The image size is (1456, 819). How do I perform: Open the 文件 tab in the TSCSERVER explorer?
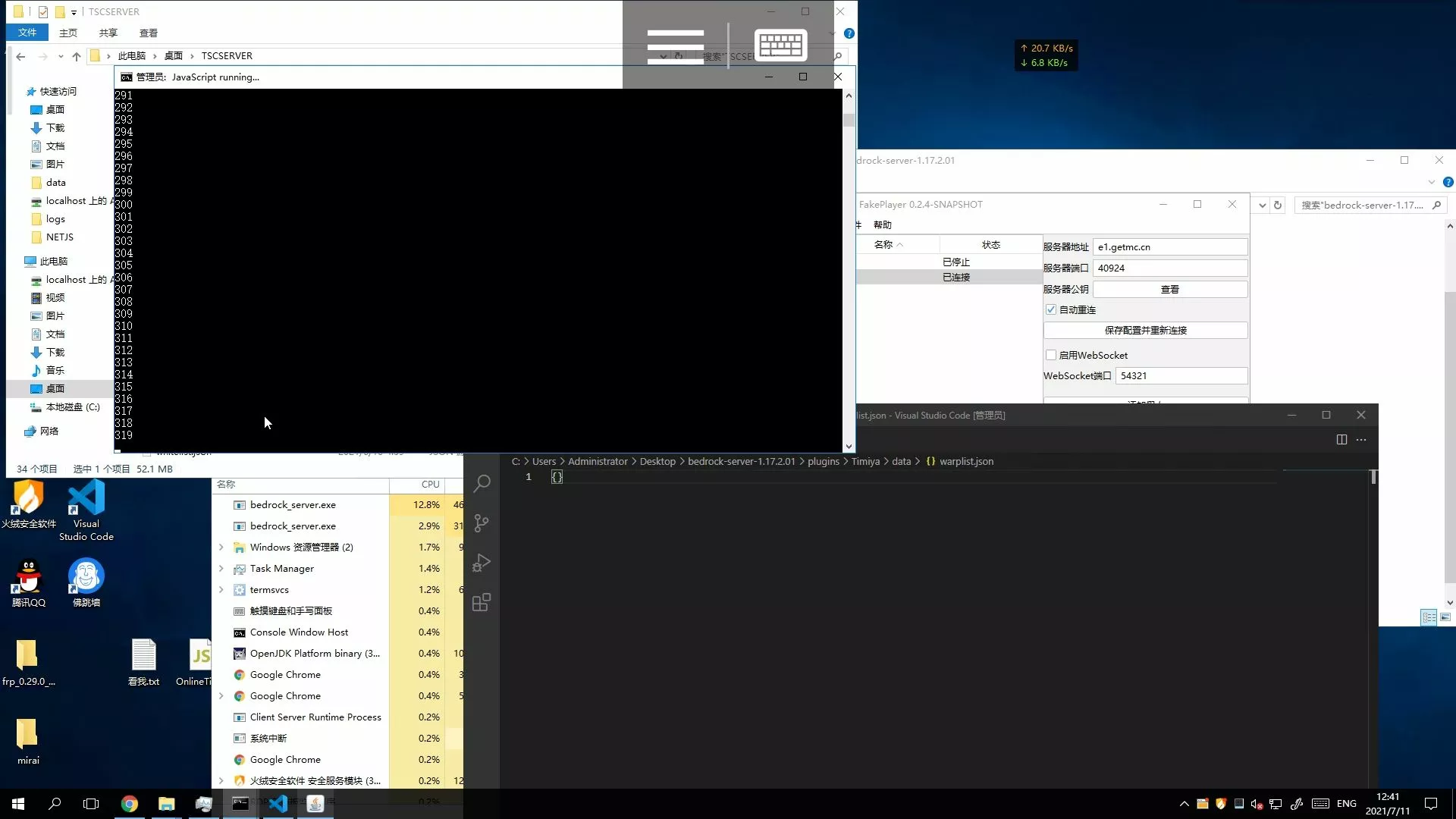(x=27, y=33)
